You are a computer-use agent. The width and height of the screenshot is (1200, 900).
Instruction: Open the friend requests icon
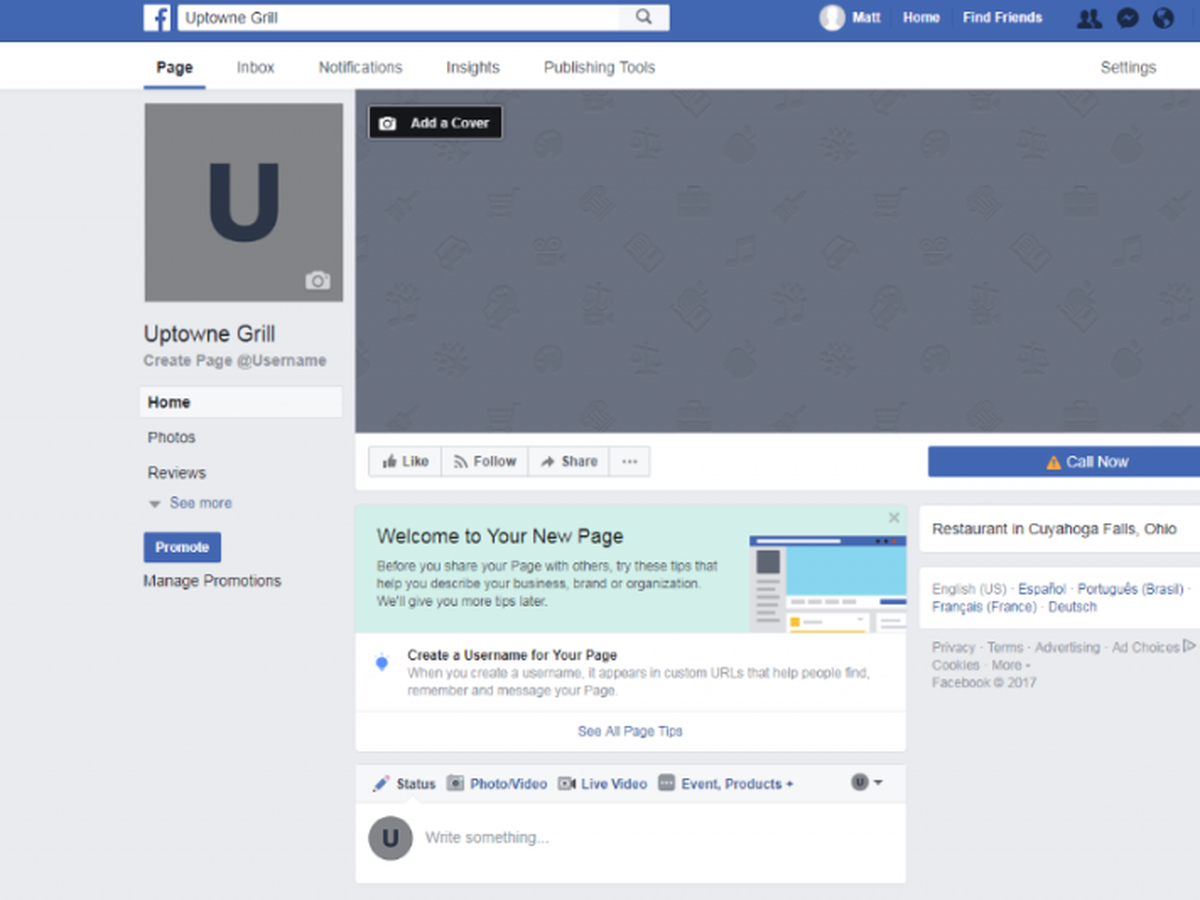pos(1089,18)
